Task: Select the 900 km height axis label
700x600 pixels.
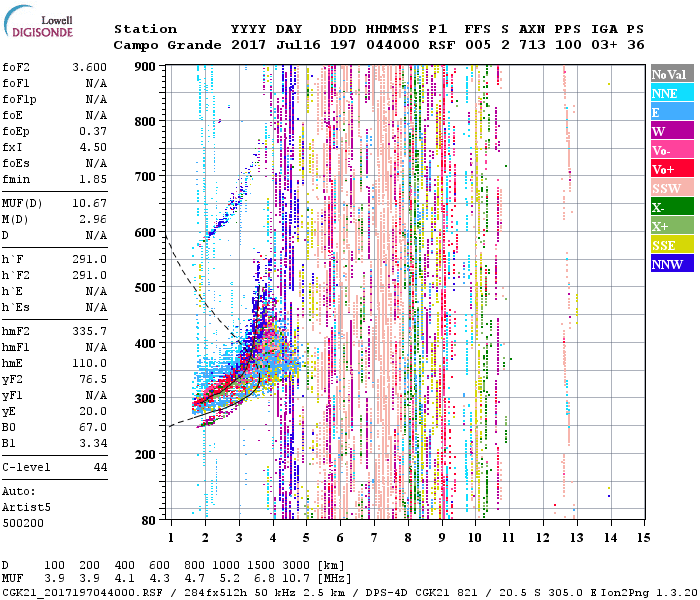Action: coord(147,66)
